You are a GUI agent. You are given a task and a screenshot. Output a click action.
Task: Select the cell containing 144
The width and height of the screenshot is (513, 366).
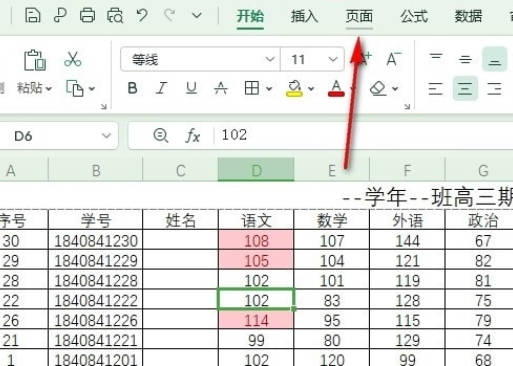pyautogui.click(x=407, y=241)
